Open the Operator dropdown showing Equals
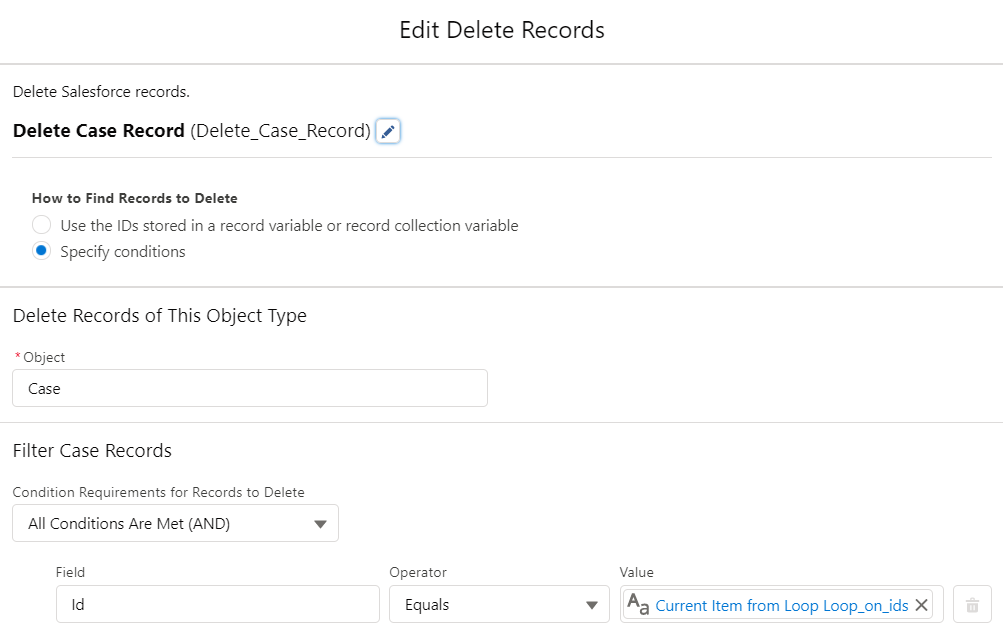The height and width of the screenshot is (638, 1003). pyautogui.click(x=498, y=604)
